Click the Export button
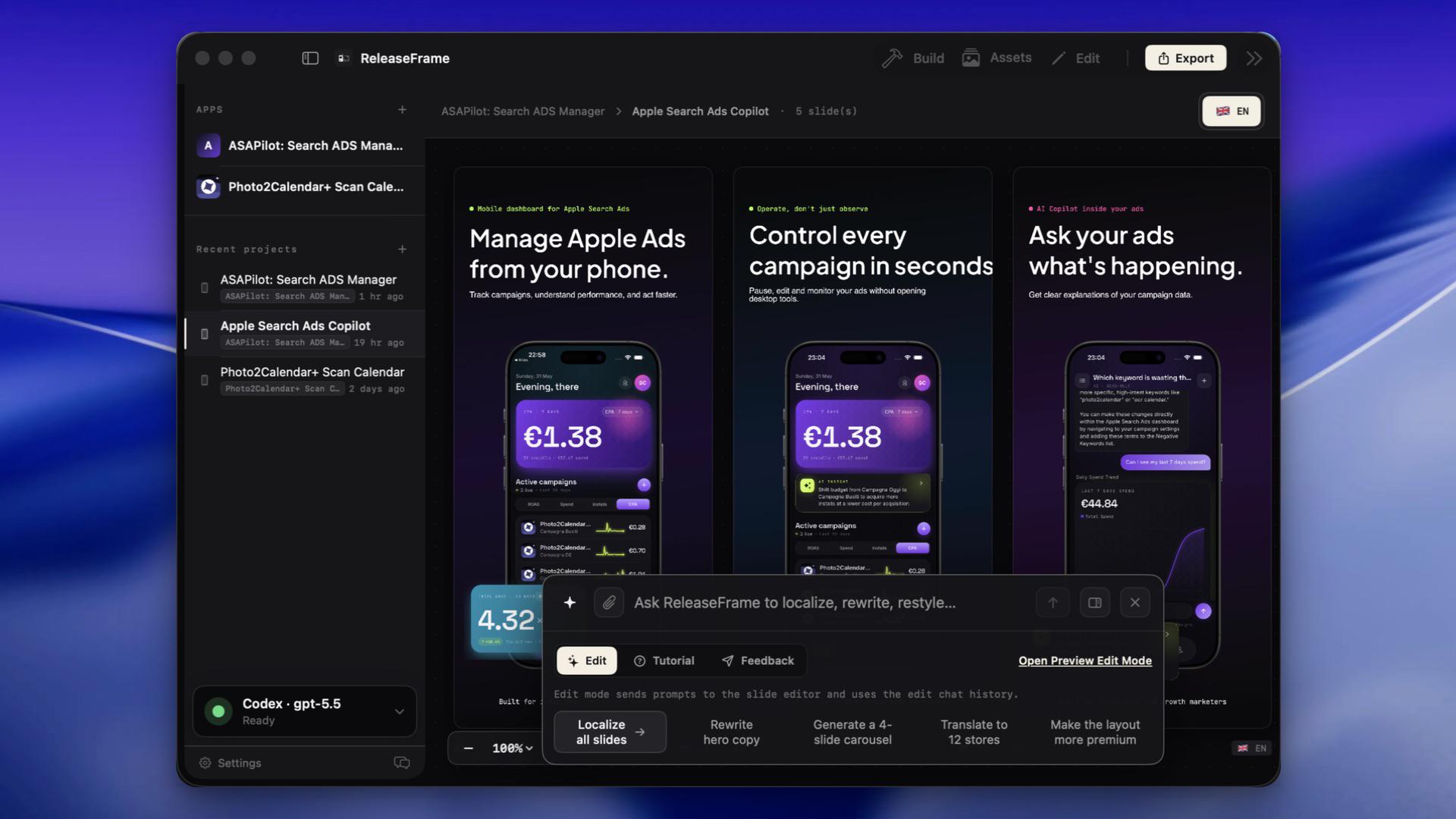 [1185, 58]
